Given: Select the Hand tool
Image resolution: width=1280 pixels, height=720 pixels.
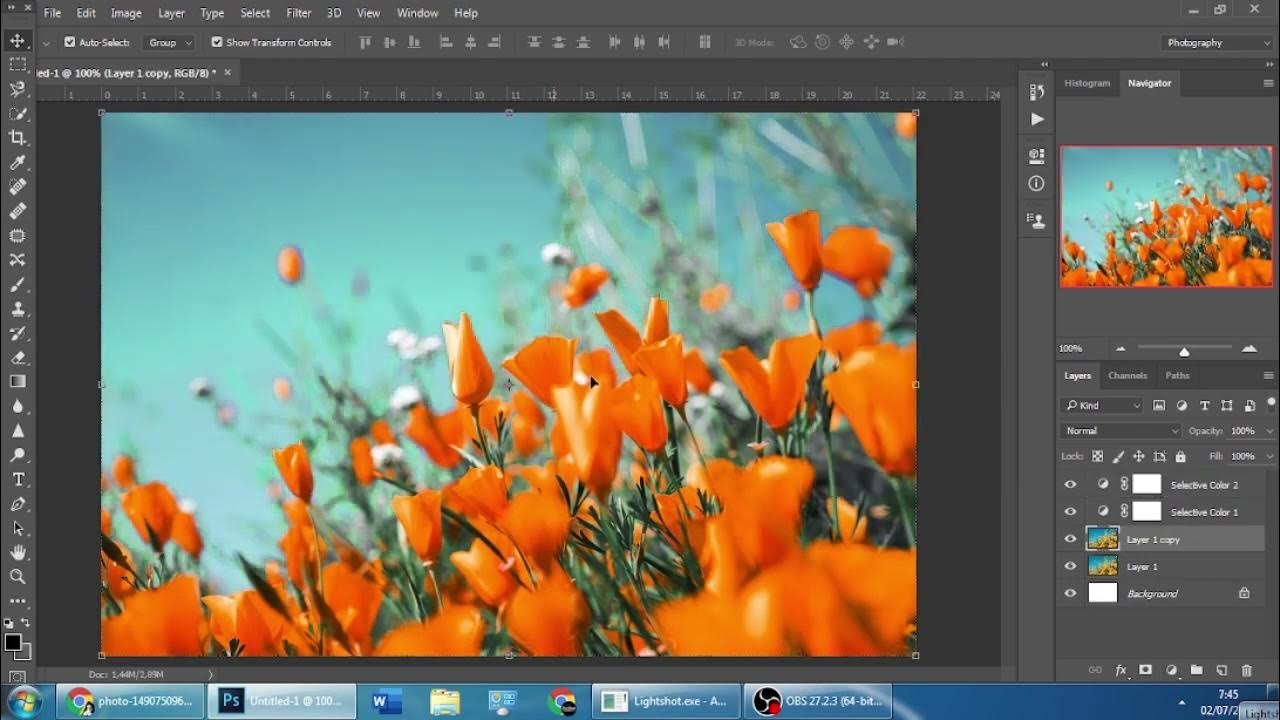Looking at the screenshot, I should tap(17, 552).
